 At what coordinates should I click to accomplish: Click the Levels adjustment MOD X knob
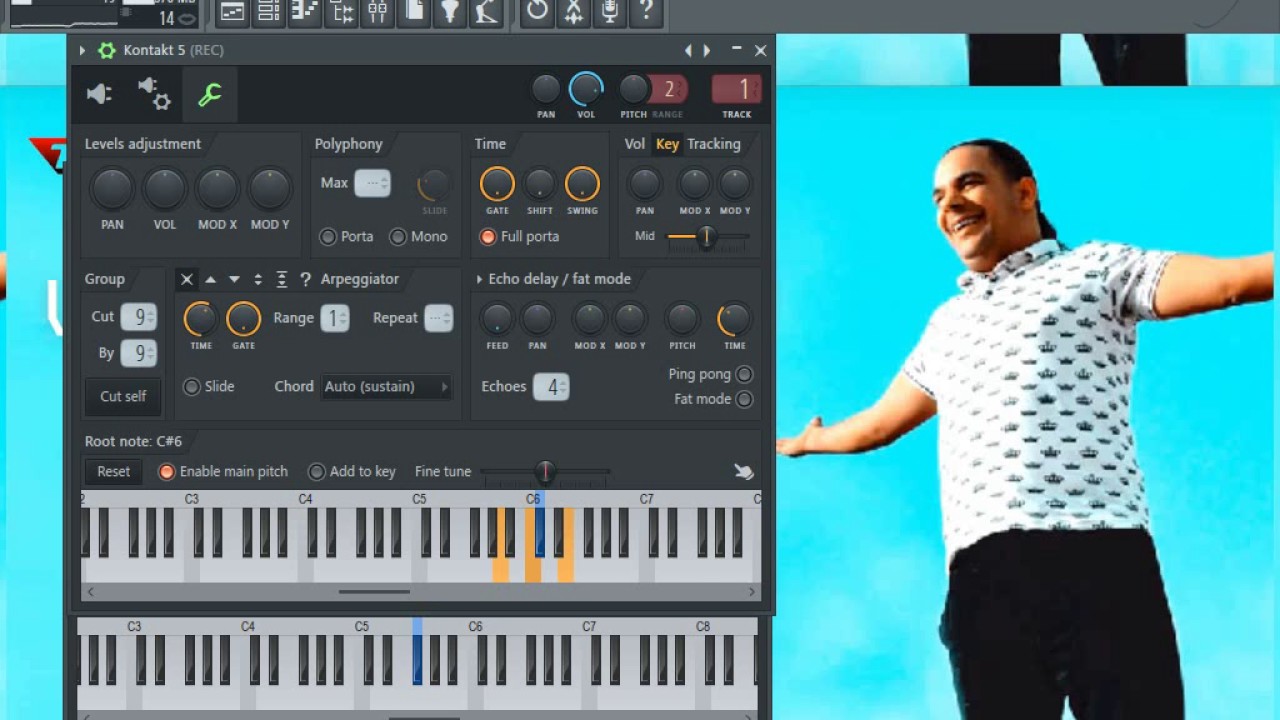click(x=217, y=188)
